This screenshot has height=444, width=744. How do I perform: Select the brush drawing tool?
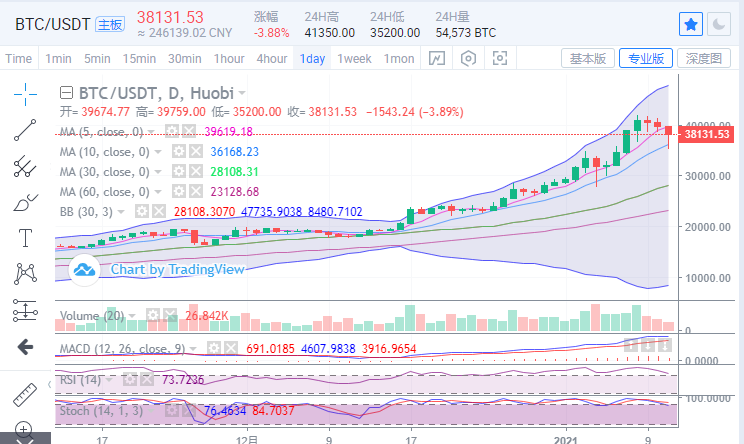(x=25, y=203)
